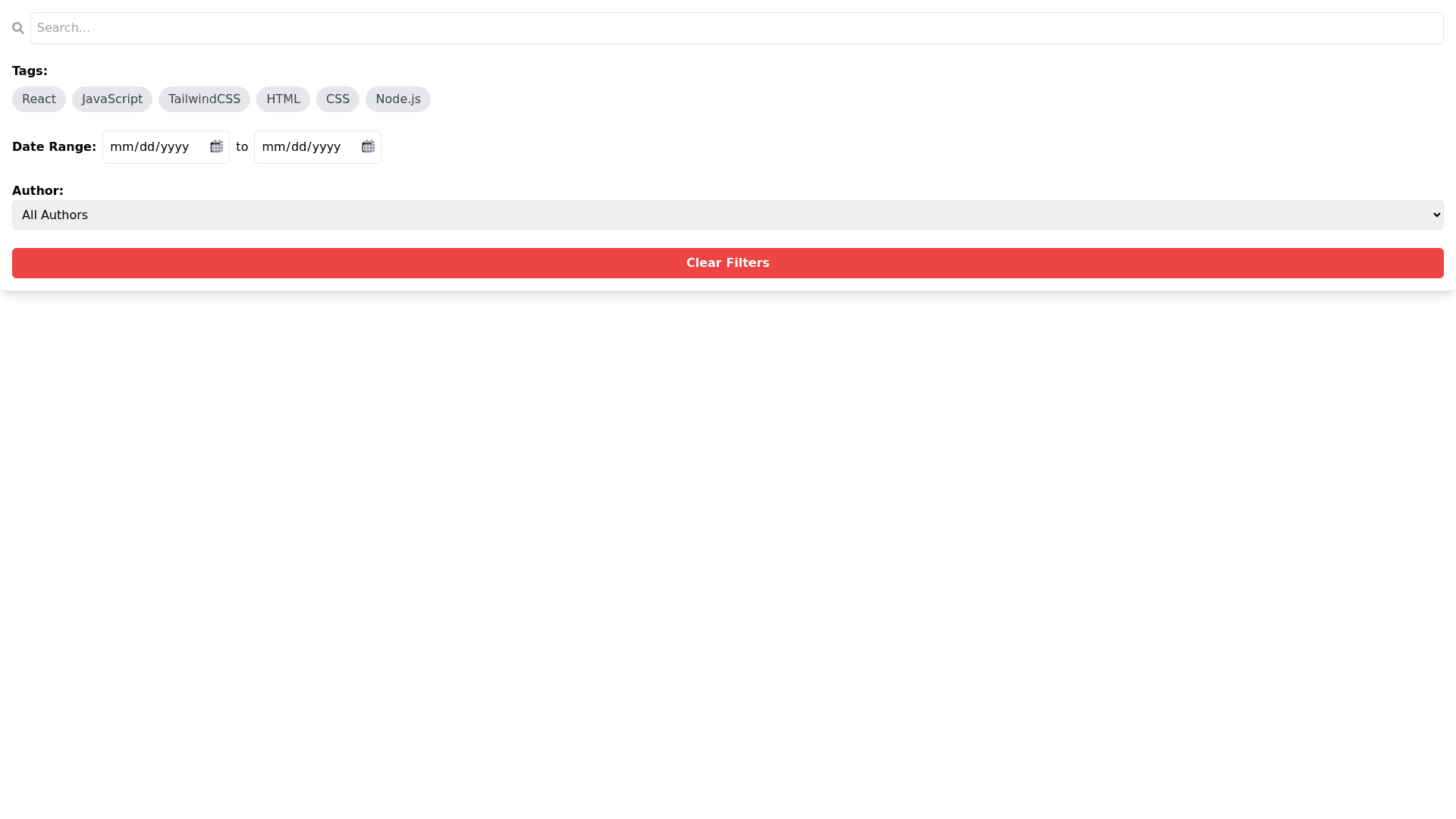Toggle the JavaScript tag filter
Screen dimensions: 1456x819
point(112,99)
